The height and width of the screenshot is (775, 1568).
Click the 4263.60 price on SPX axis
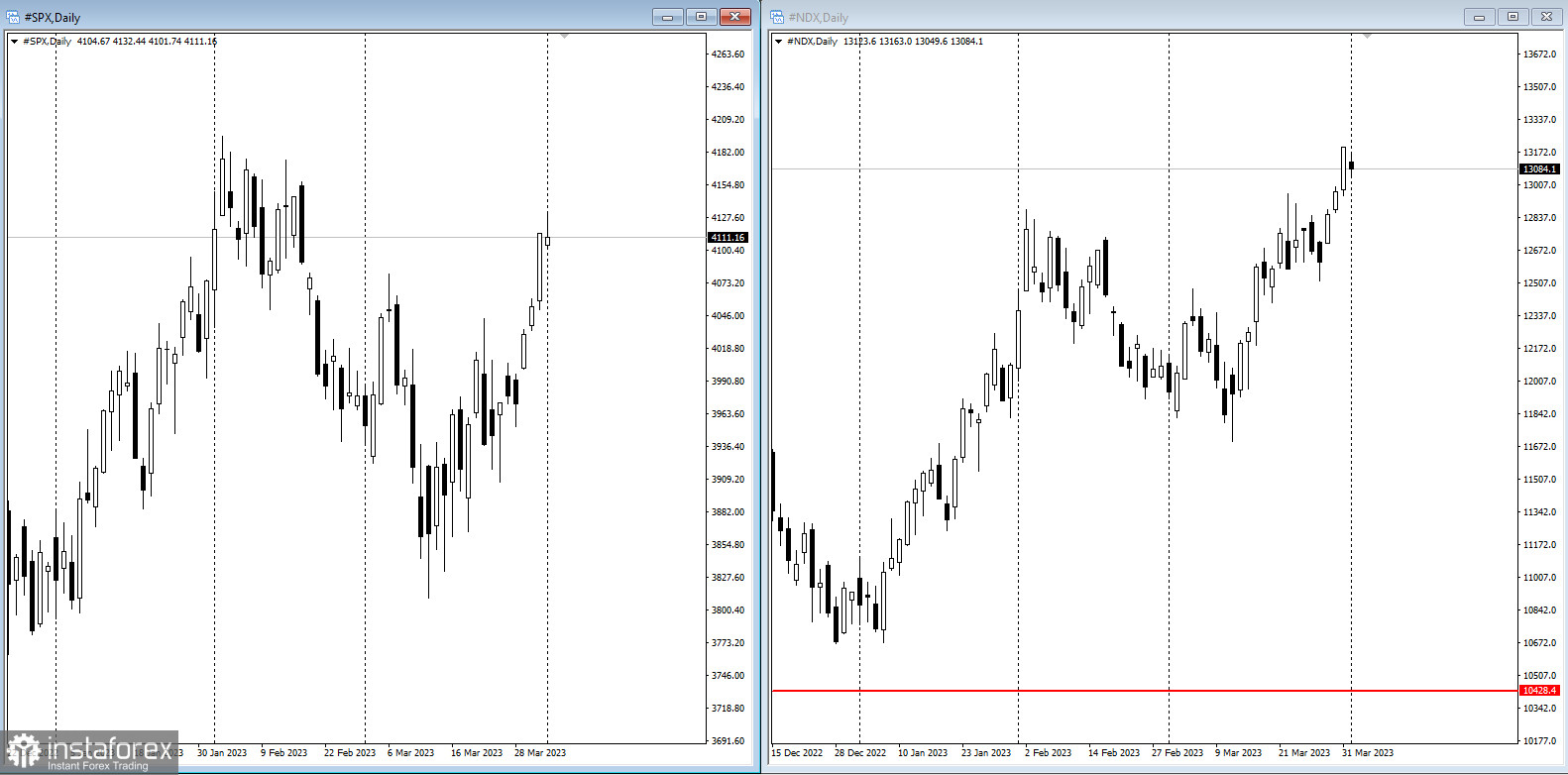[728, 55]
